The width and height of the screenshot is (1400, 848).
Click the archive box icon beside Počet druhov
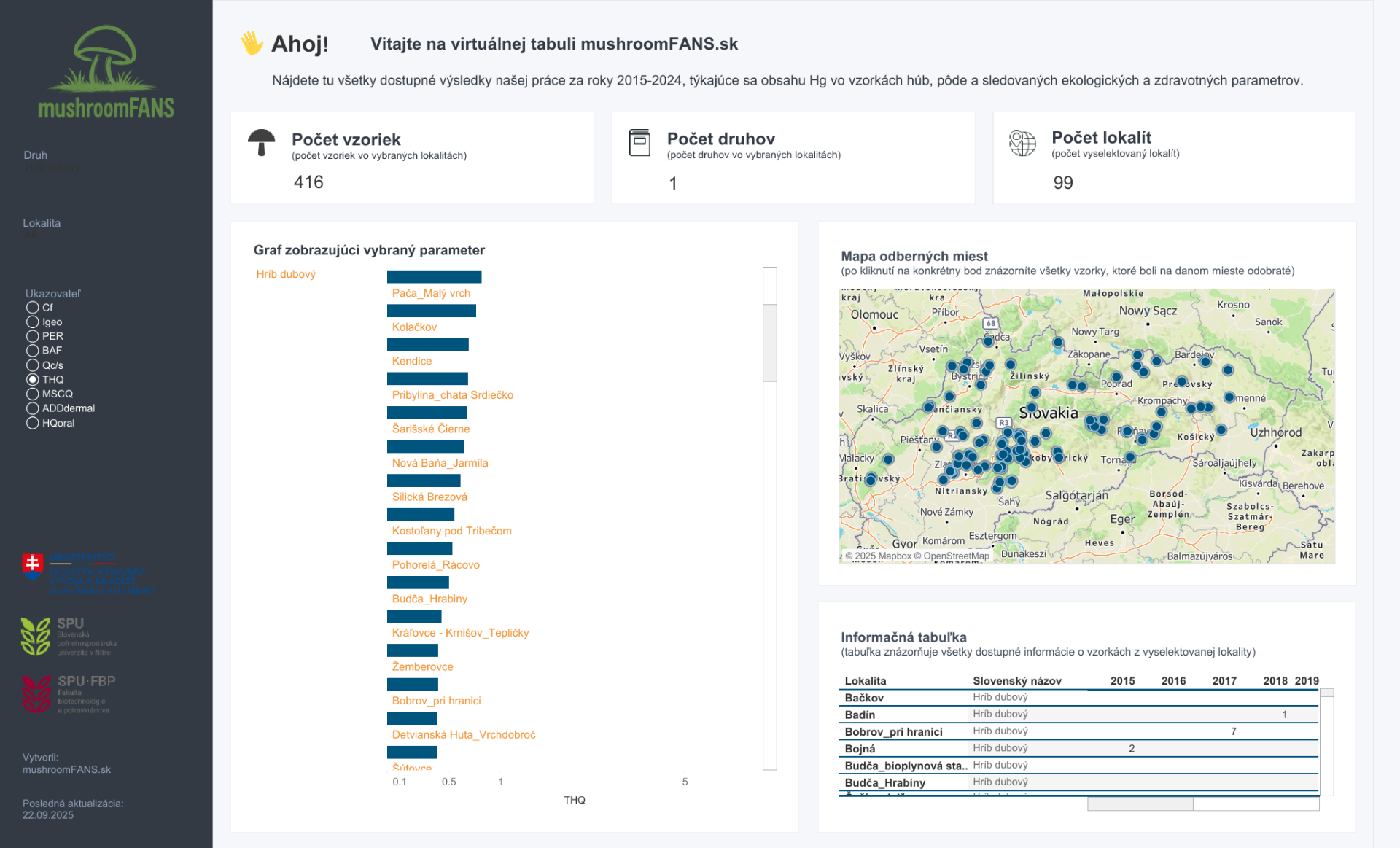coord(639,142)
